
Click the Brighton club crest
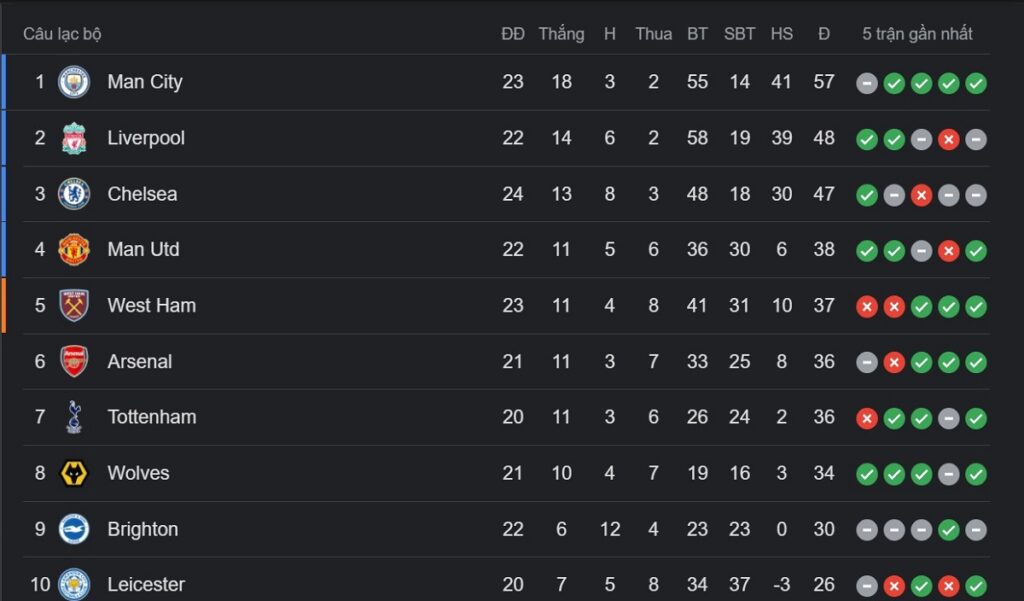tap(74, 529)
